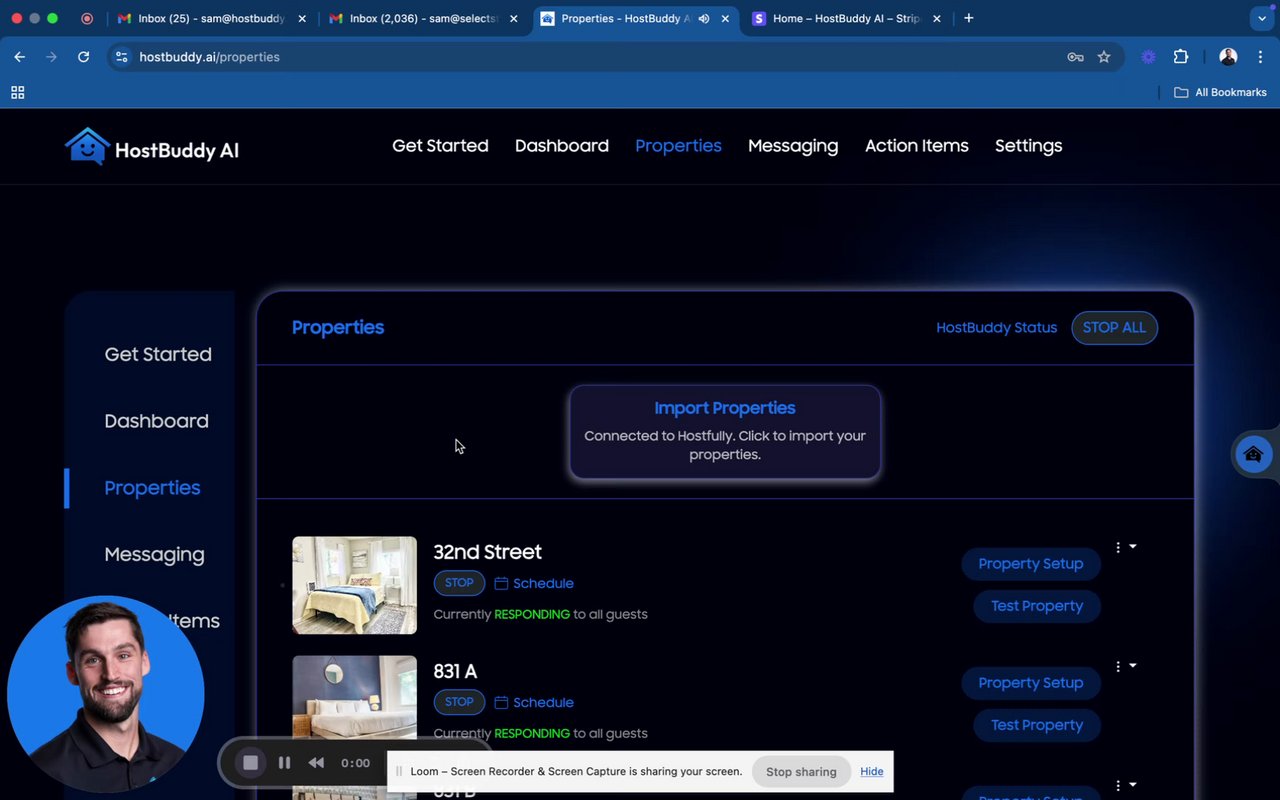Hide the Loom screen sharing notification
Viewport: 1280px width, 800px height.
(x=871, y=772)
